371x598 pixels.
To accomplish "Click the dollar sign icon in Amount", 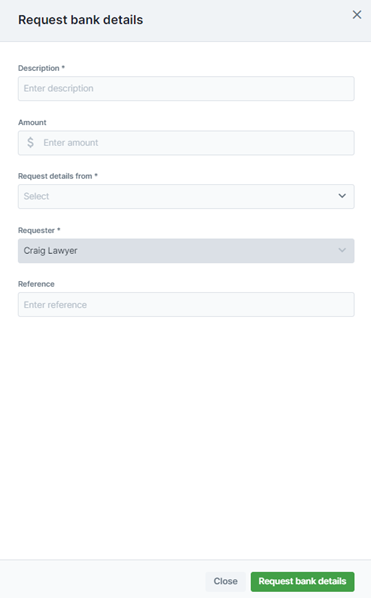I will (x=31, y=143).
